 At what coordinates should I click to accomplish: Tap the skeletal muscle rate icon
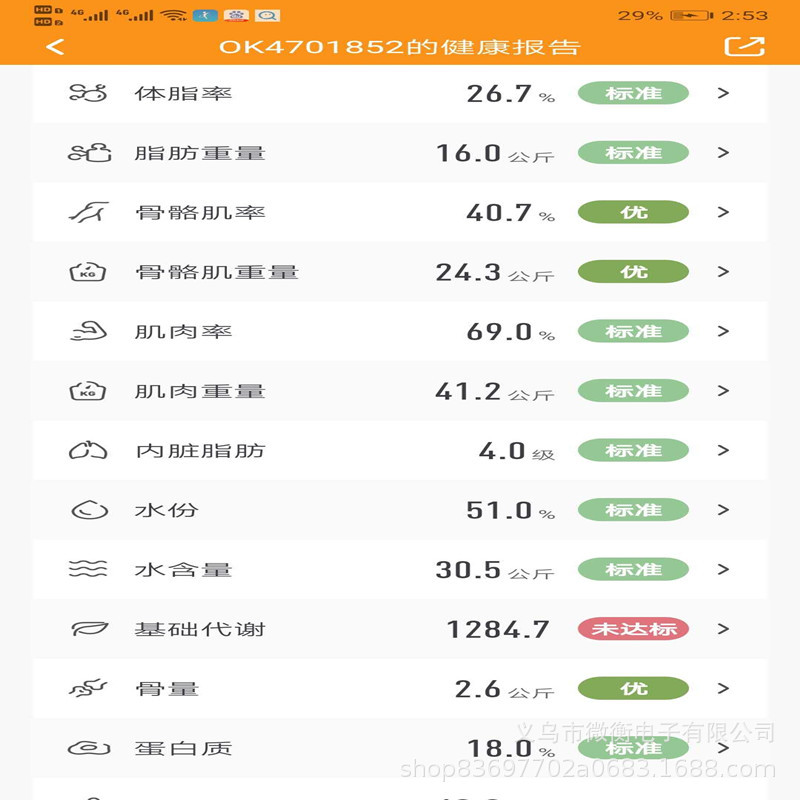88,212
